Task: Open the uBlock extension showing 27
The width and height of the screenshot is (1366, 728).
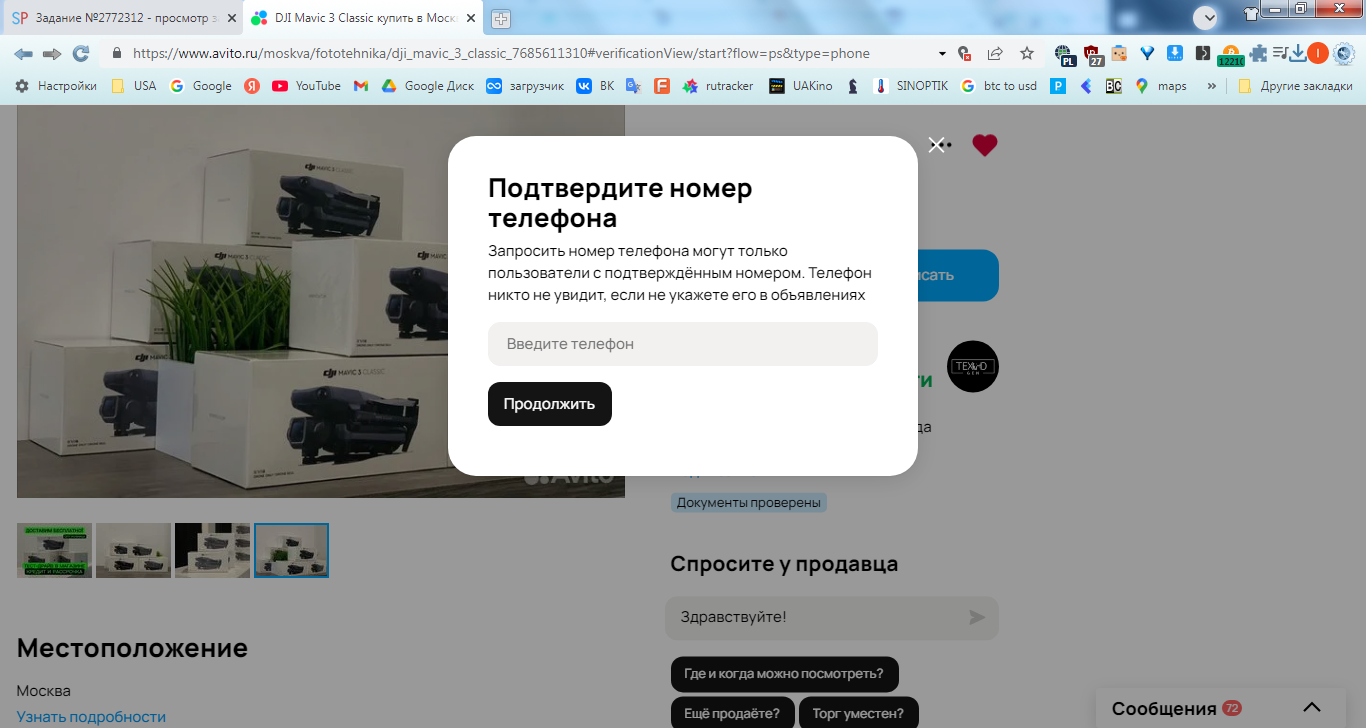Action: pos(1094,55)
